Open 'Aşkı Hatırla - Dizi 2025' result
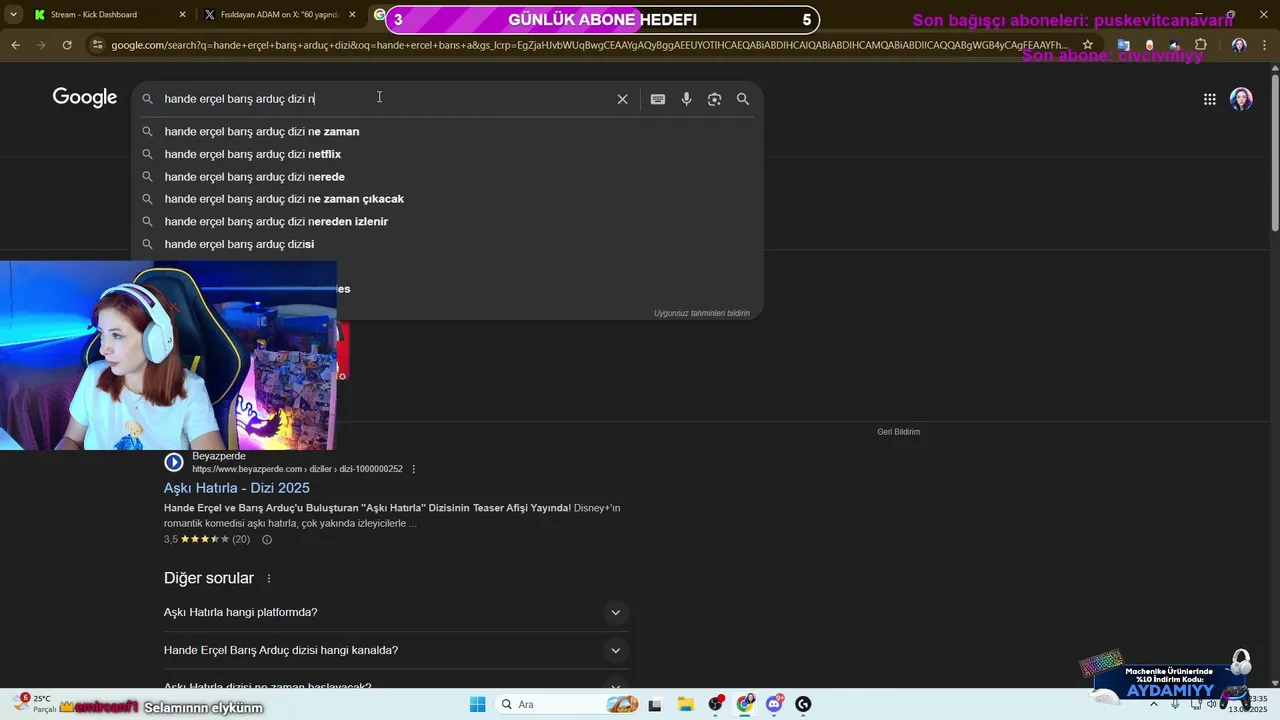Image resolution: width=1280 pixels, height=720 pixels. pyautogui.click(x=237, y=488)
